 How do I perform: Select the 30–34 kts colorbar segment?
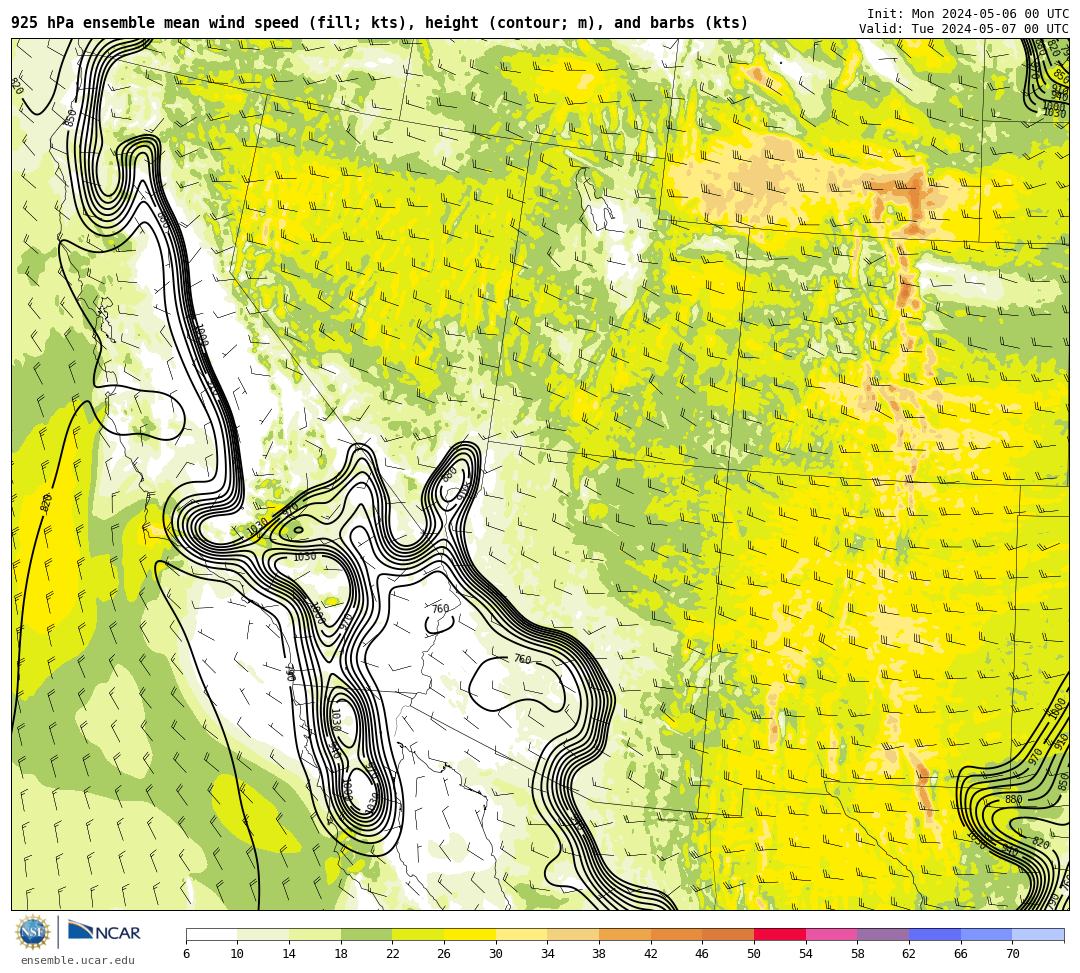[521, 935]
